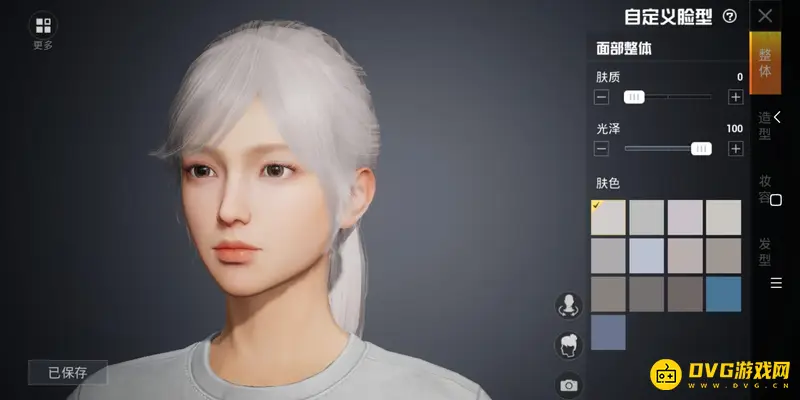Image resolution: width=800 pixels, height=400 pixels.
Task: Click the 自定义脸型 title
Action: pos(668,17)
